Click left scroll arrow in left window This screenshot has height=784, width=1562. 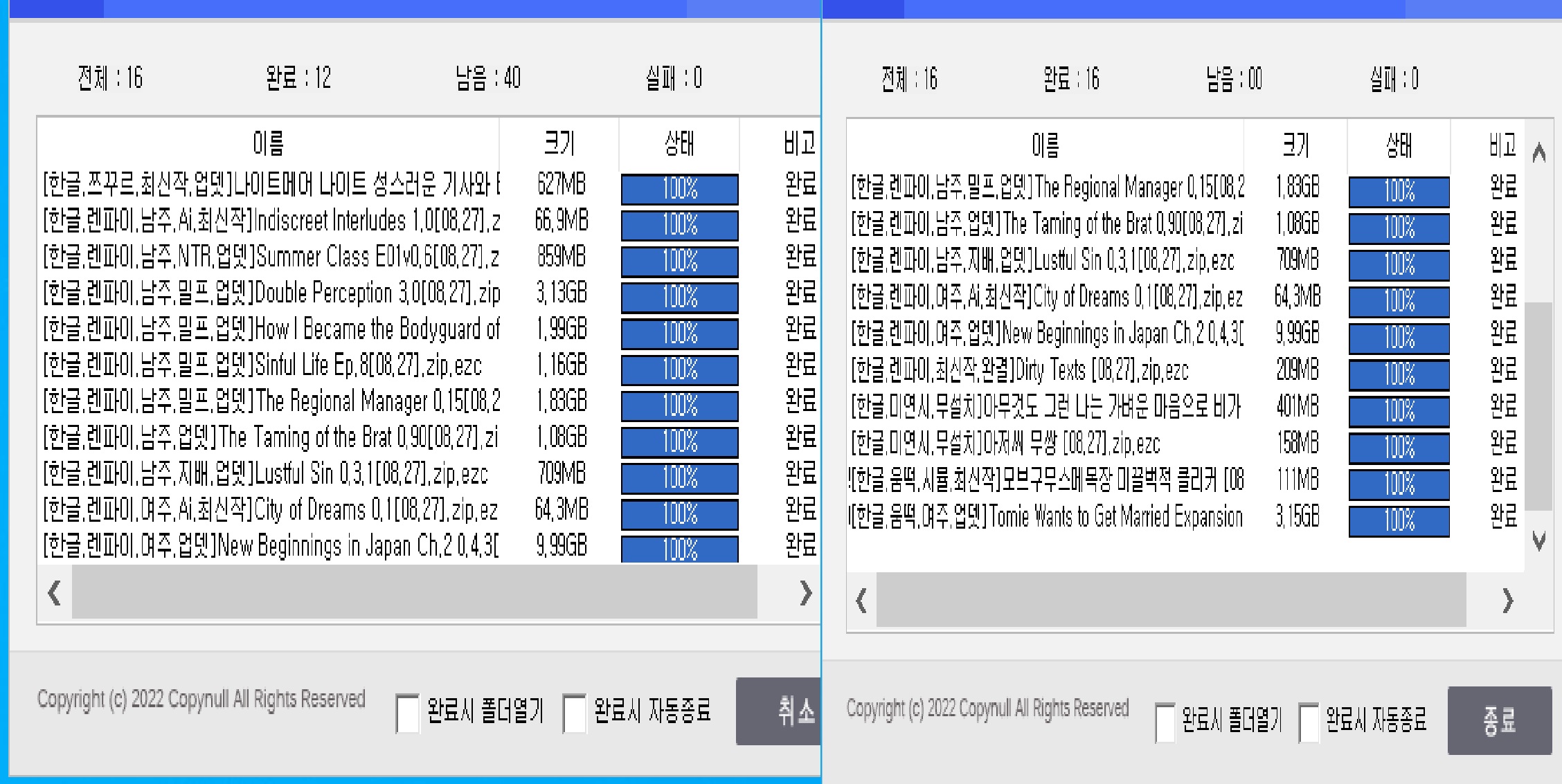coord(54,593)
